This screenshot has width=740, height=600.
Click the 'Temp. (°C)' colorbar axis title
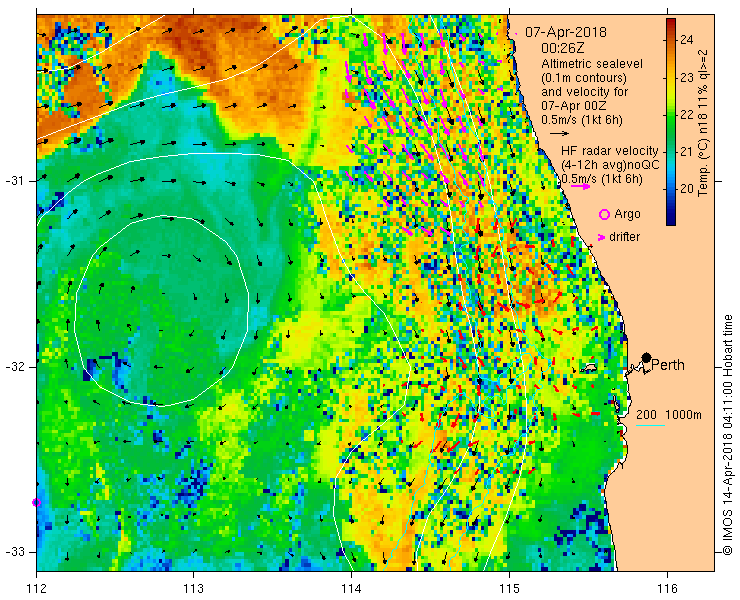[704, 169]
